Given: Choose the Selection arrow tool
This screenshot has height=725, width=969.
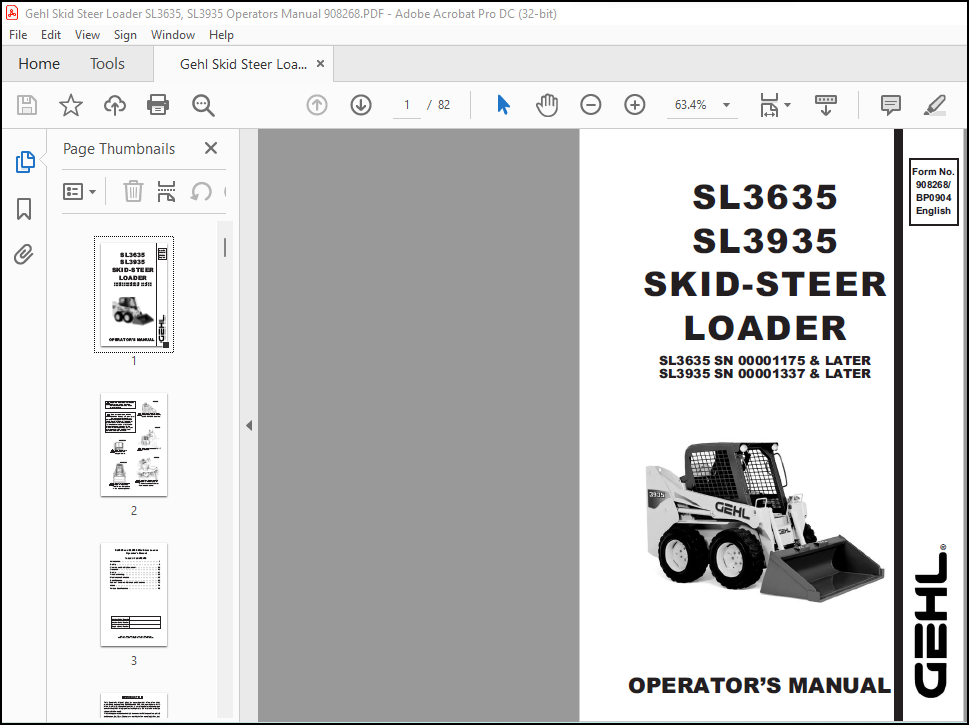Looking at the screenshot, I should (504, 105).
